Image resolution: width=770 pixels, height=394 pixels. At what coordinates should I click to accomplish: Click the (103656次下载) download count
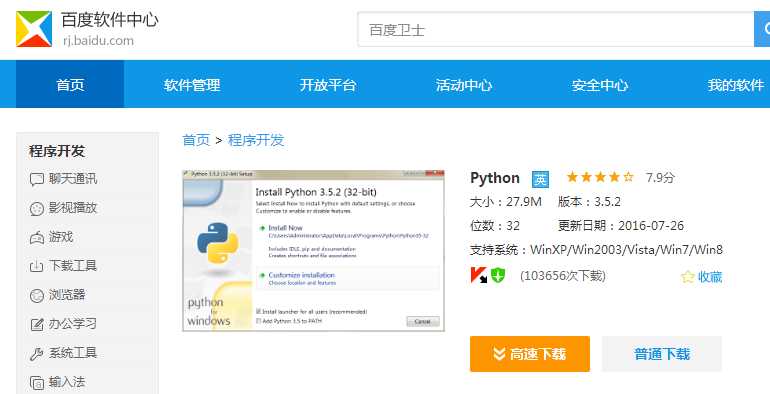pyautogui.click(x=563, y=276)
